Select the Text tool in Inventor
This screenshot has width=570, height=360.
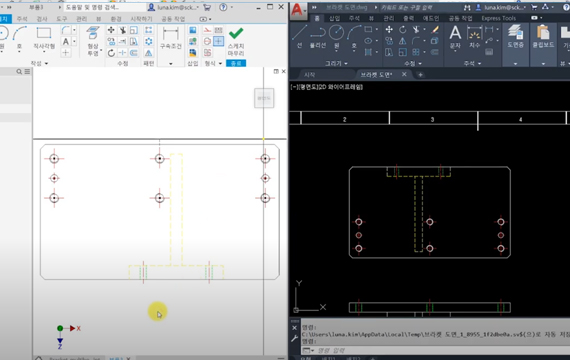click(66, 41)
